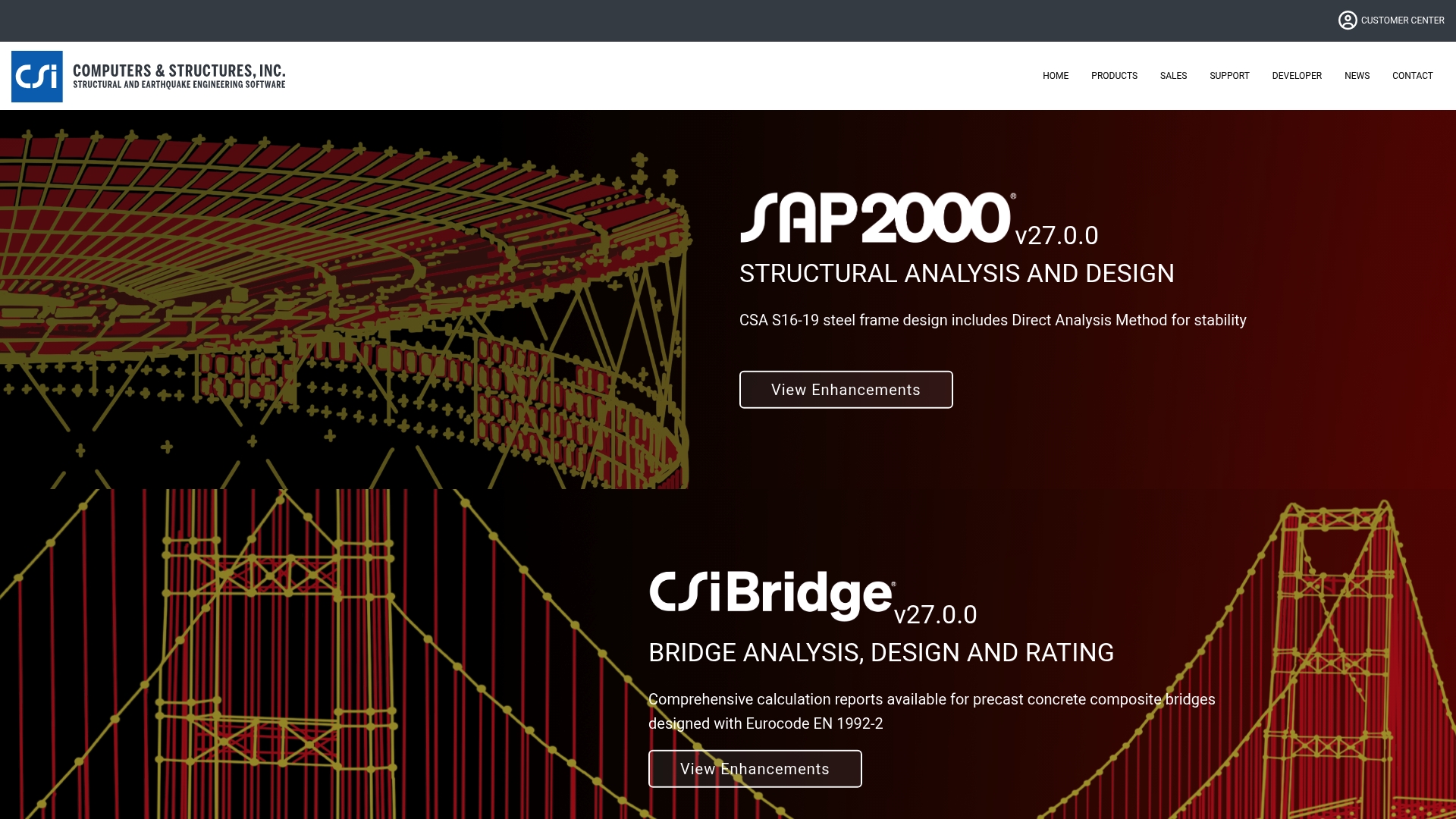Click the v27.0.0 version label for SAP2000
Screen dimensions: 1456x819
(1058, 235)
